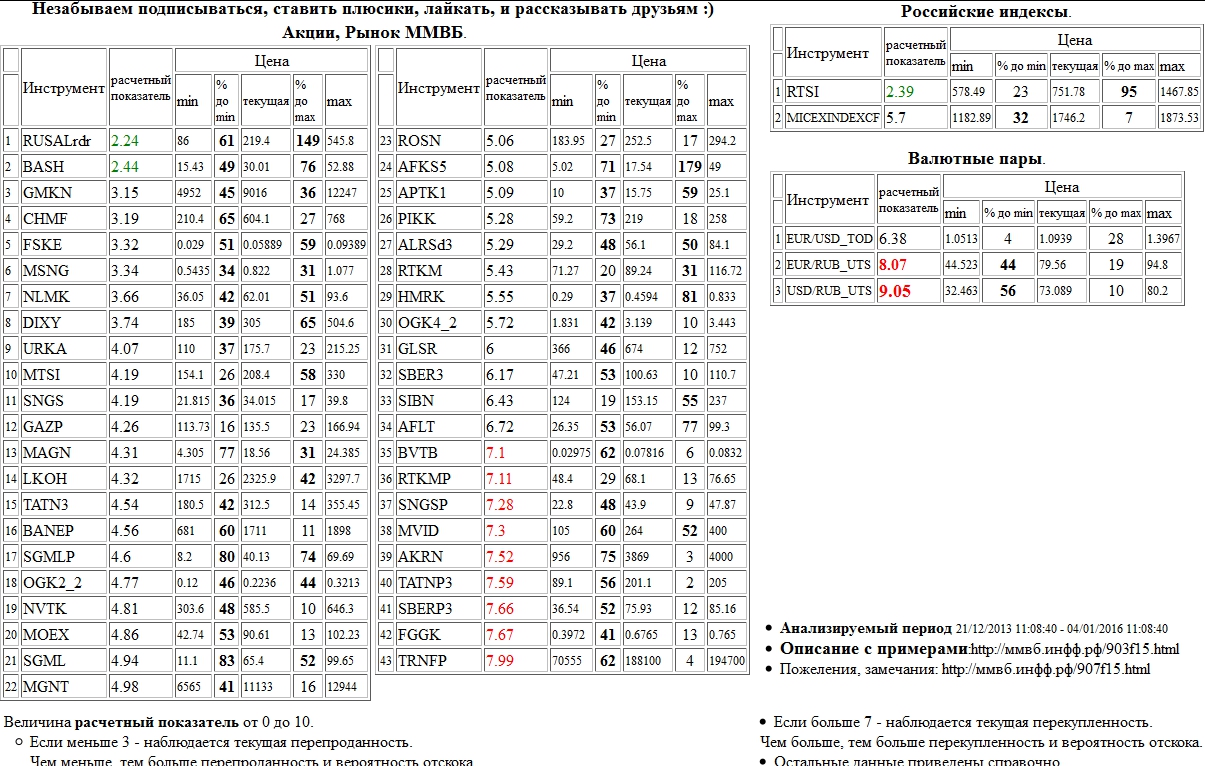Select the ROSN instrument cell
Viewport: 1205px width, 766px height.
[x=418, y=140]
